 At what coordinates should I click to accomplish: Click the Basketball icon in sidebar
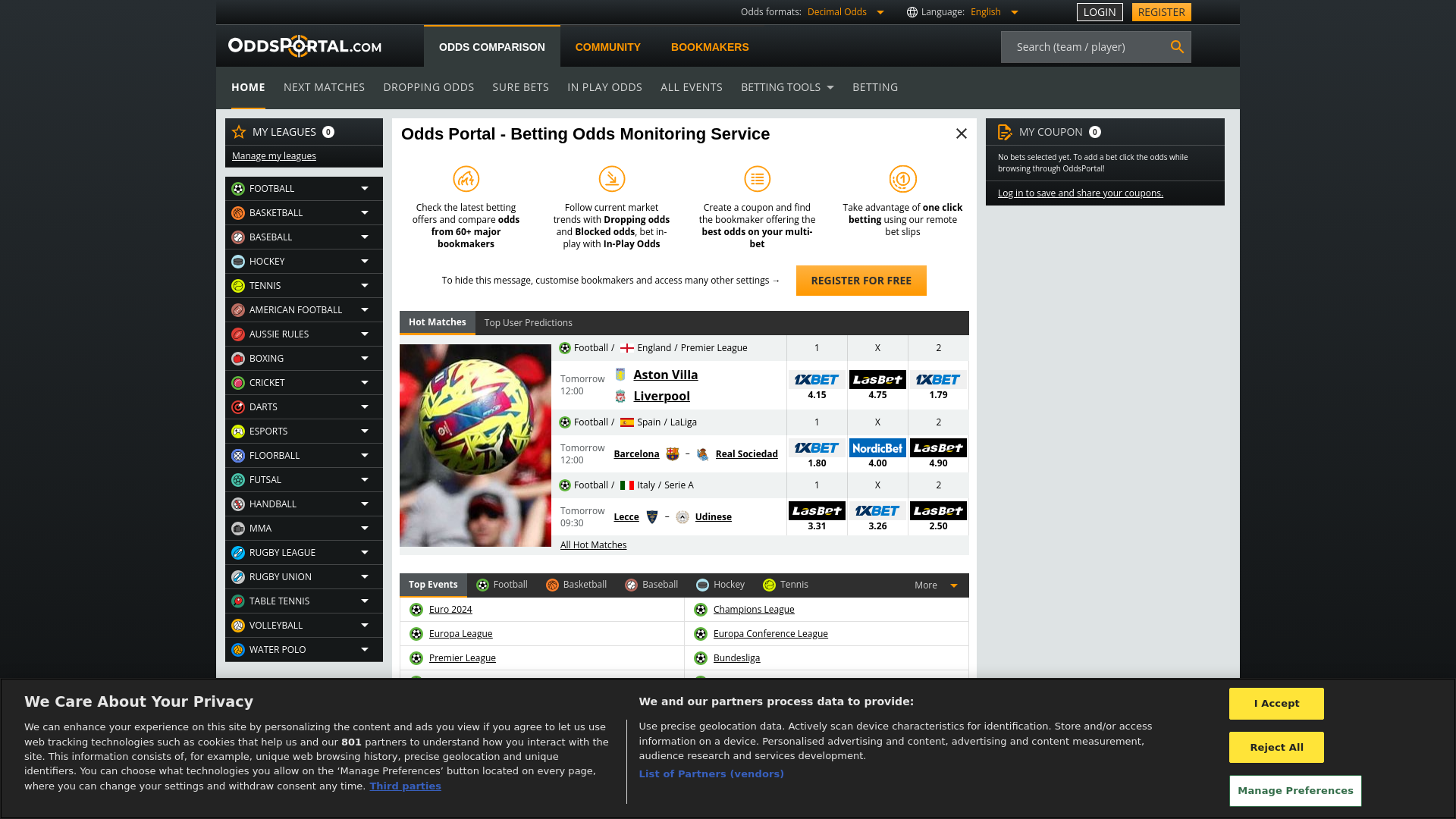click(x=238, y=213)
